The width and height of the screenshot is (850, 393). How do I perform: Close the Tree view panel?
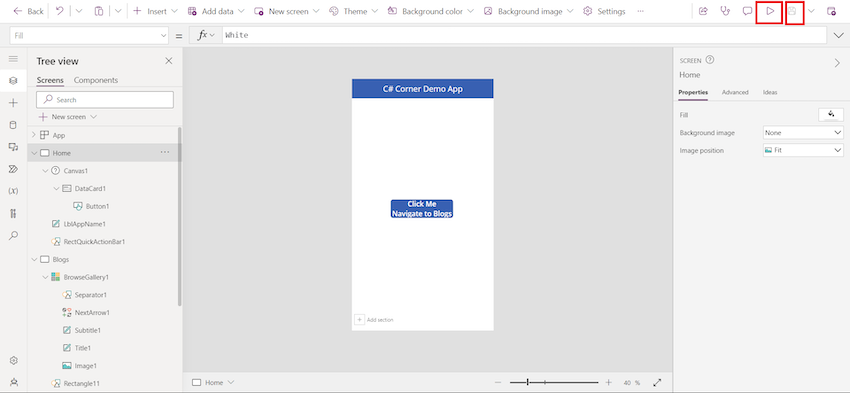(x=169, y=61)
